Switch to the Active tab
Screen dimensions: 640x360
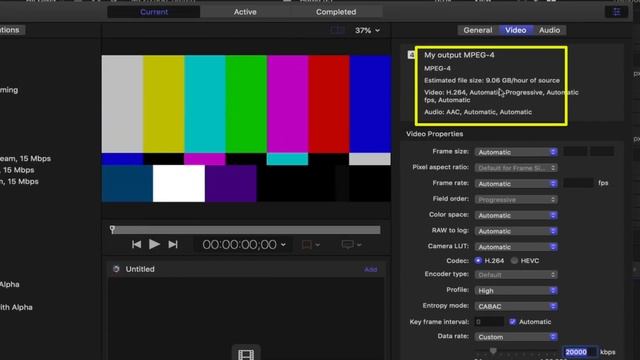[245, 12]
